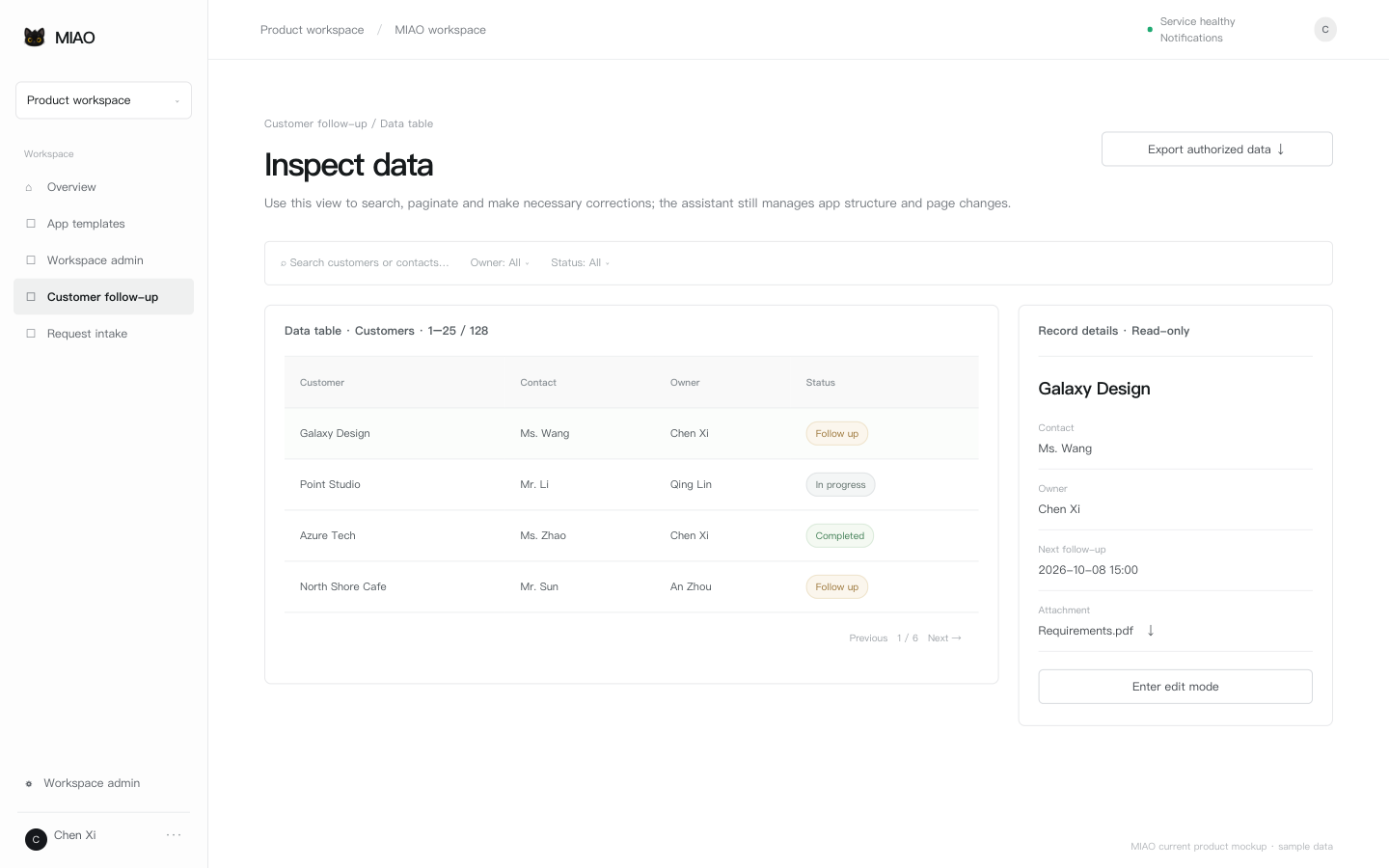Select the North Shore Cafe row

631,587
